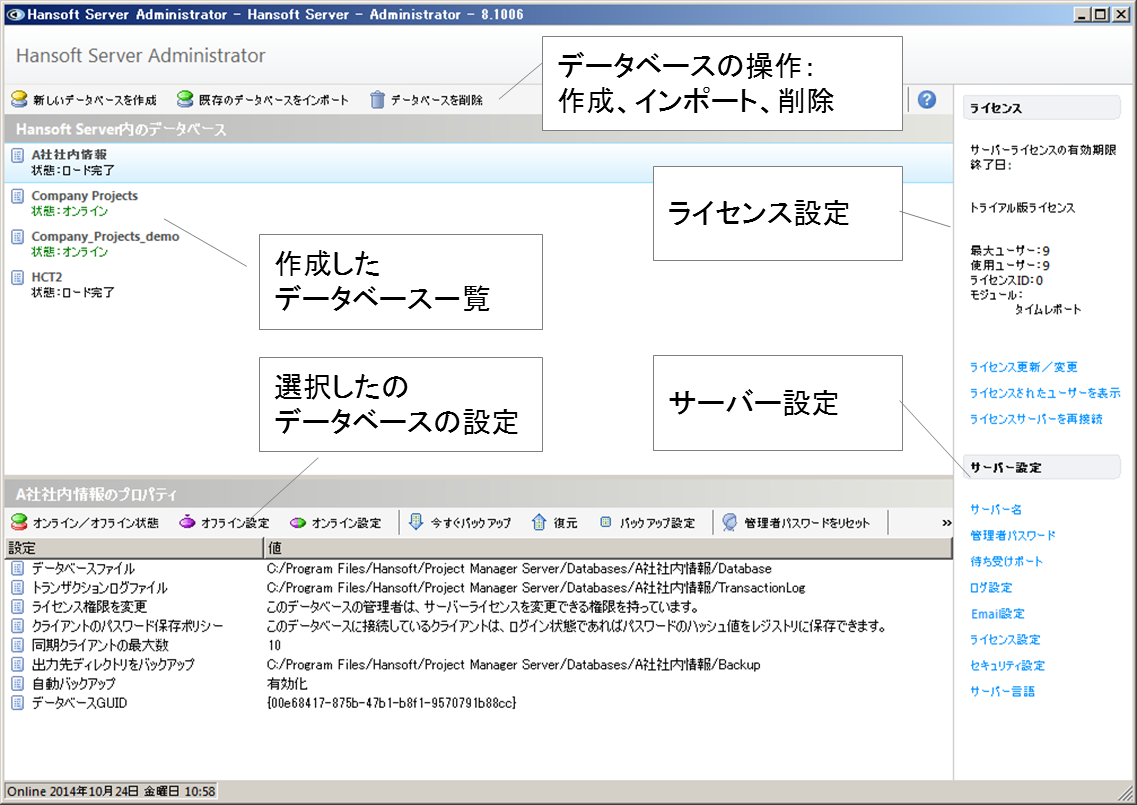Click the ライセンス権限を変更 row icon
The image size is (1137, 805).
18,606
